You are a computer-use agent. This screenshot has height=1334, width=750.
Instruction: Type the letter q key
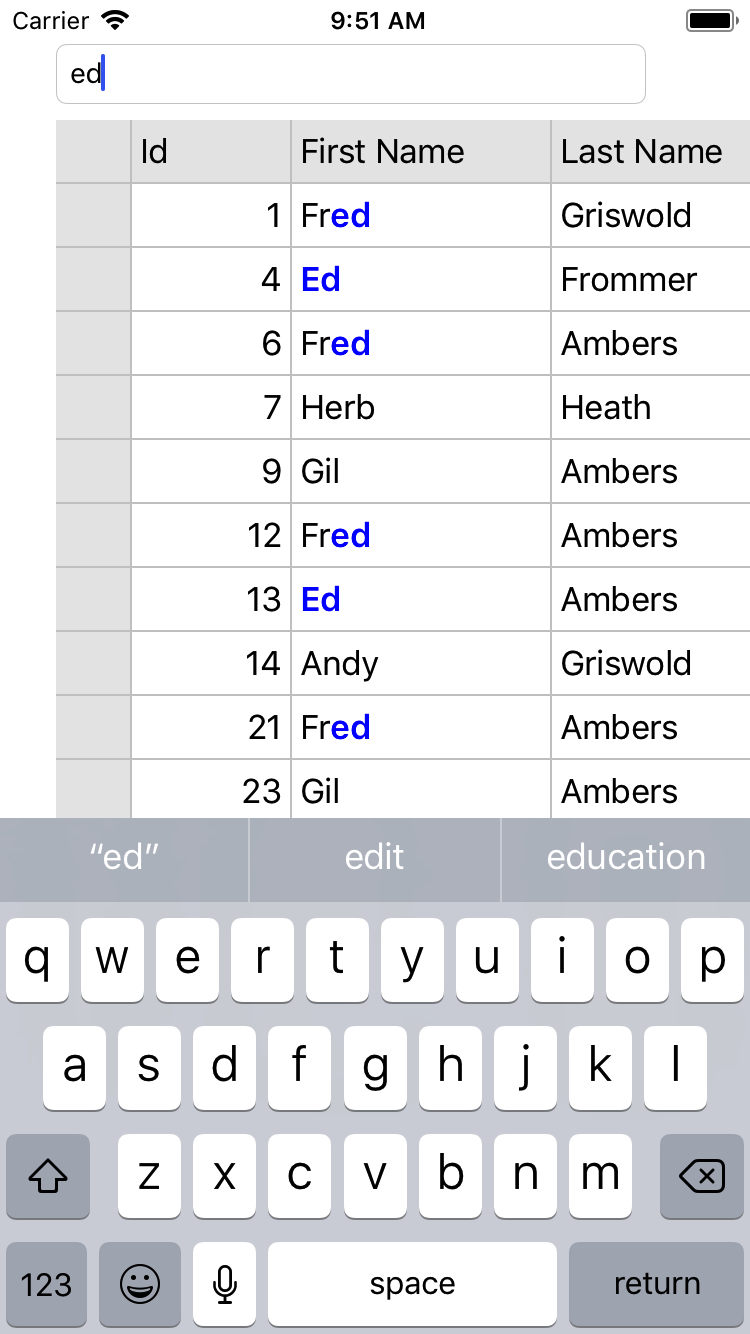click(x=37, y=960)
